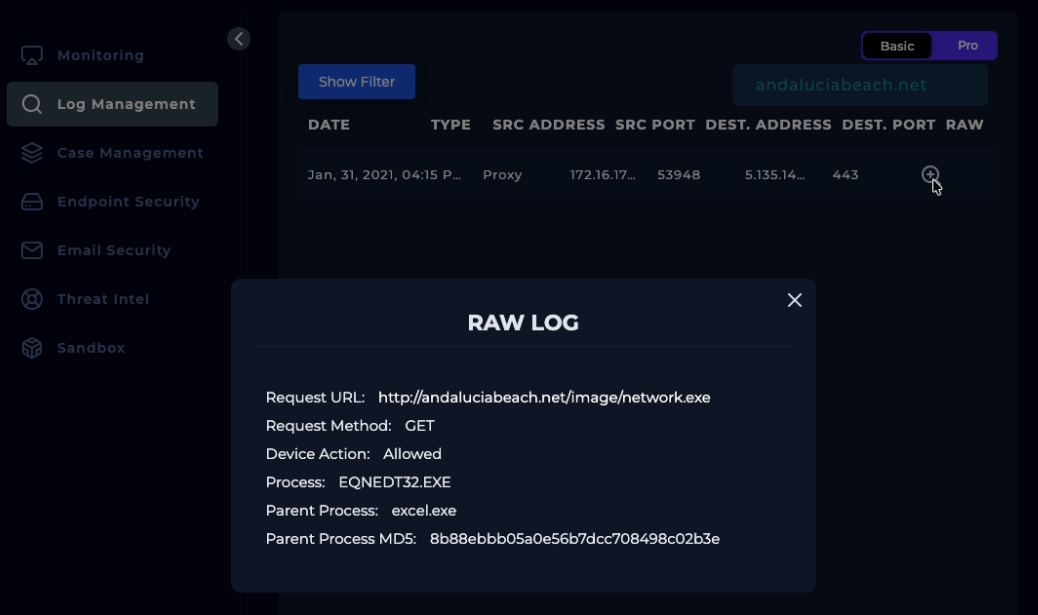
Task: Switch to Pro mode
Action: pos(967,46)
